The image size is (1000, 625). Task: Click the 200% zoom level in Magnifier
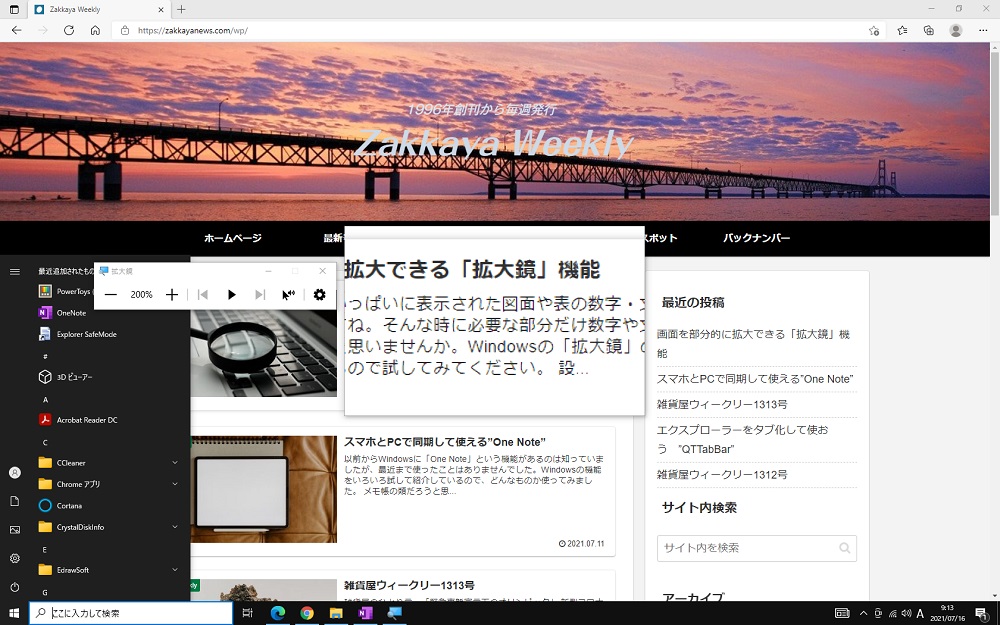141,295
